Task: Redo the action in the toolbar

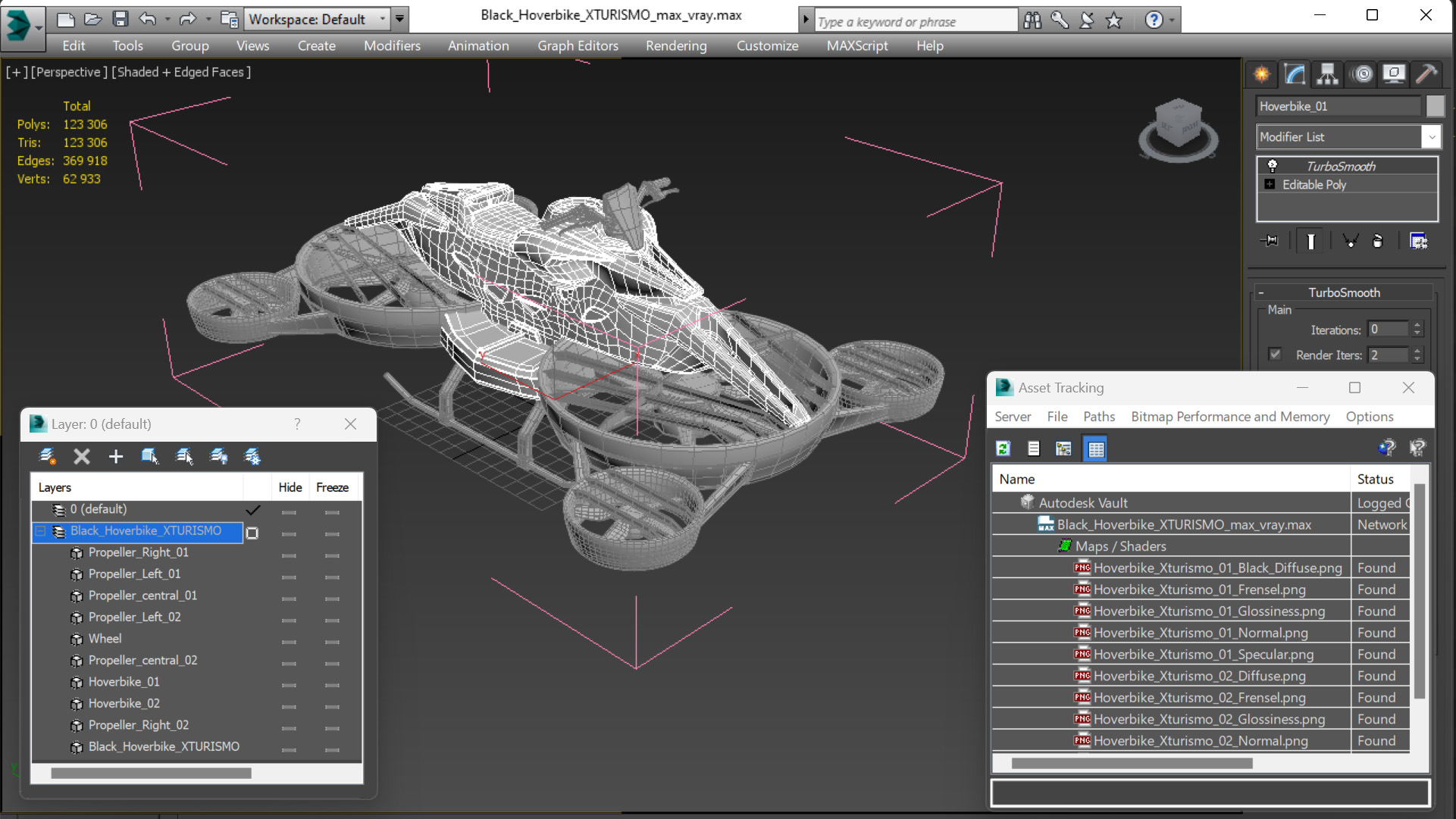Action: tap(187, 19)
